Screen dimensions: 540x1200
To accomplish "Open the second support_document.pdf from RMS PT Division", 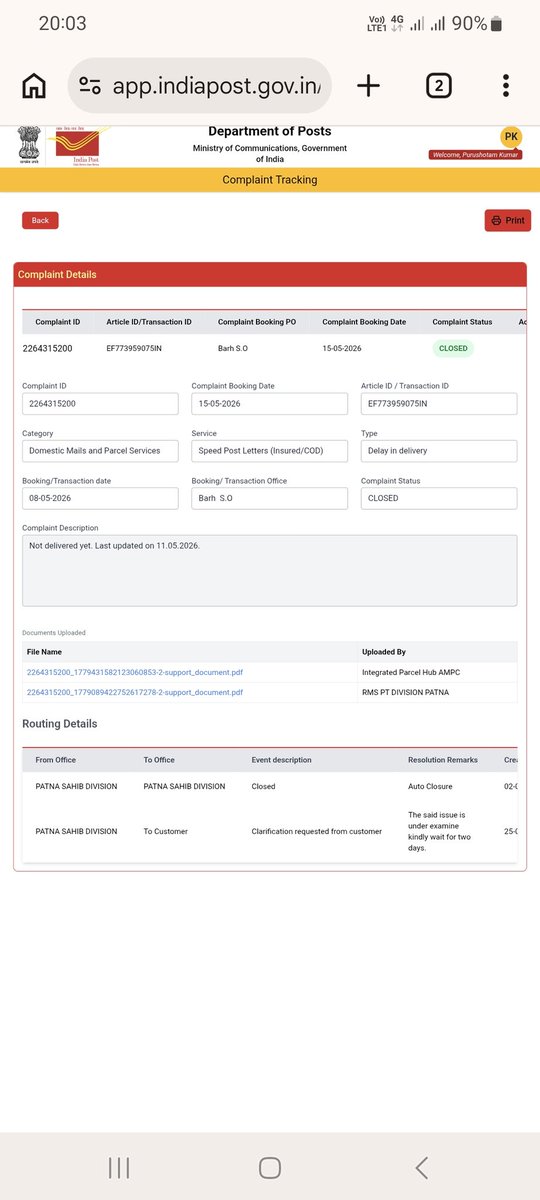I will pos(135,692).
